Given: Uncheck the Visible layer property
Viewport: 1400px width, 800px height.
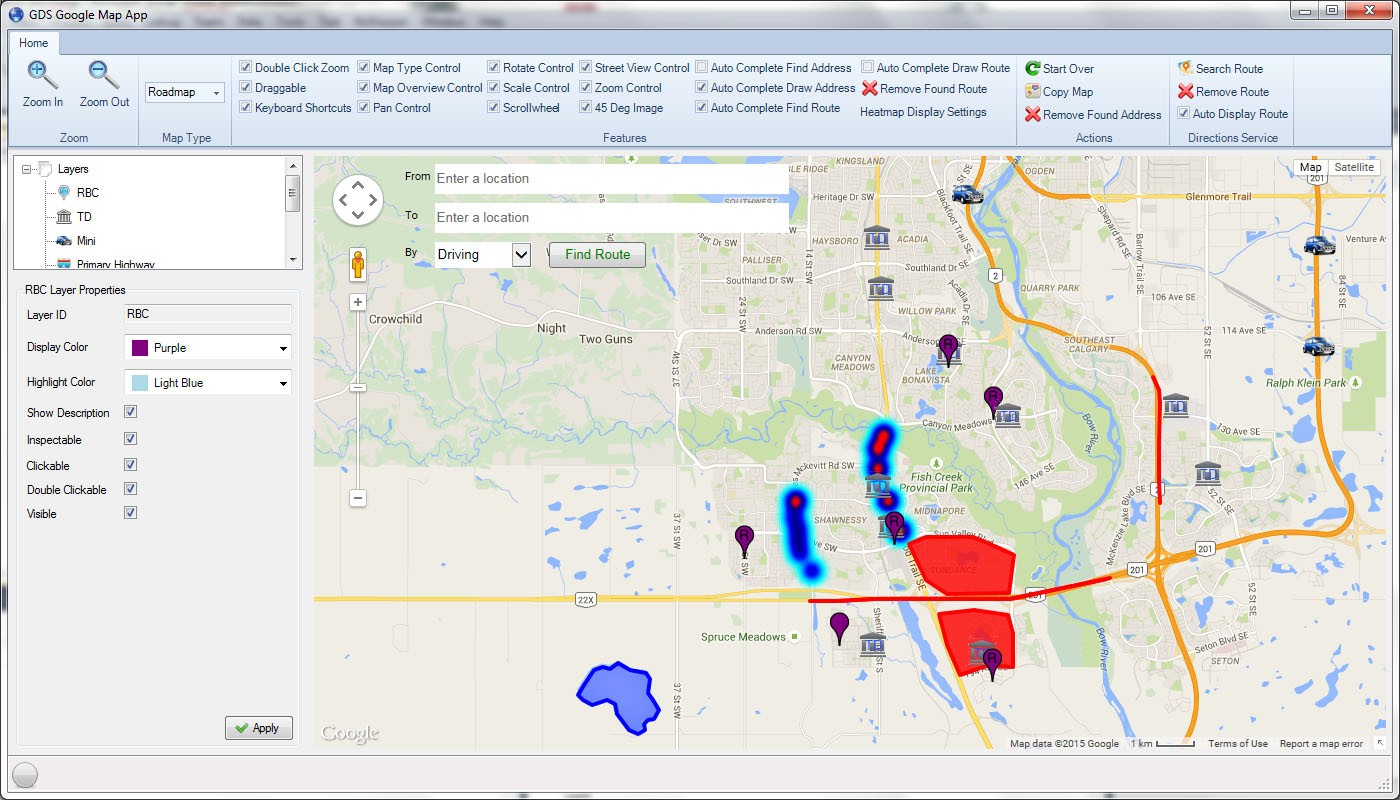Looking at the screenshot, I should point(130,513).
